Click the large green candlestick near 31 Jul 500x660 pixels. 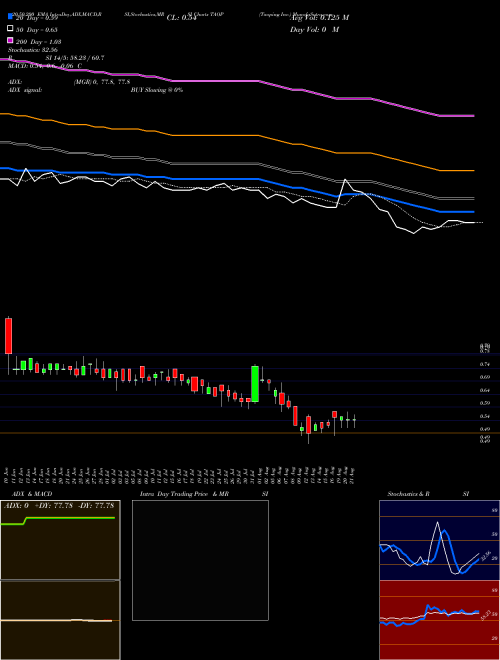point(255,384)
